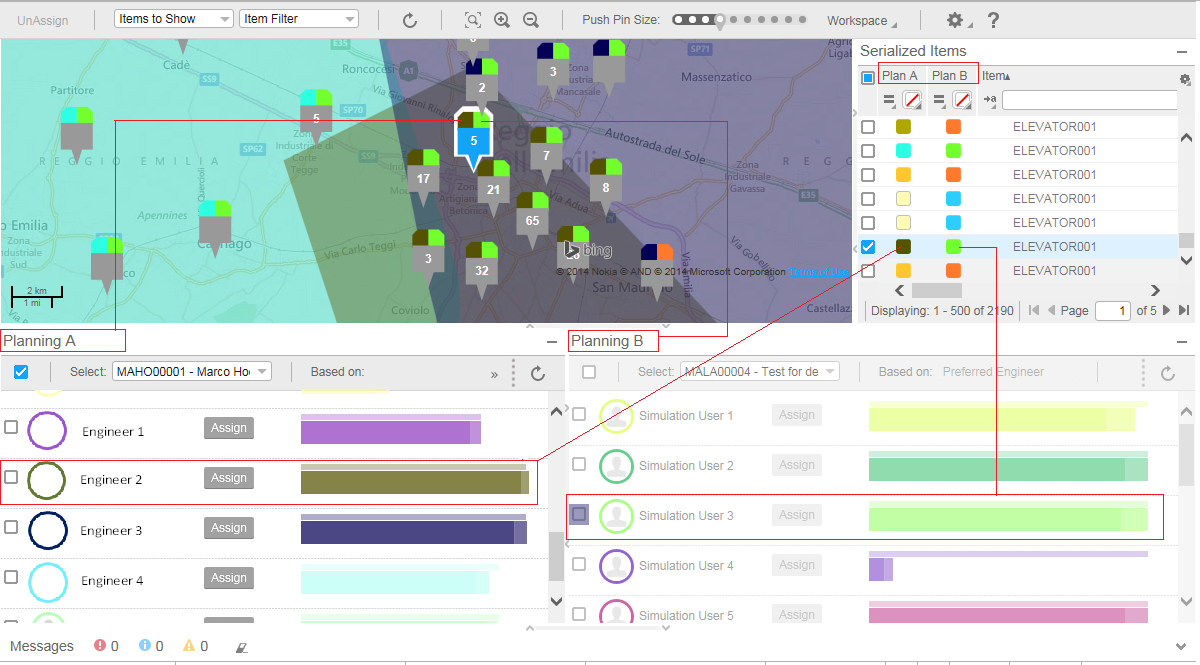Go to the next page of Serialized Items
The image size is (1200, 665).
tap(1166, 311)
